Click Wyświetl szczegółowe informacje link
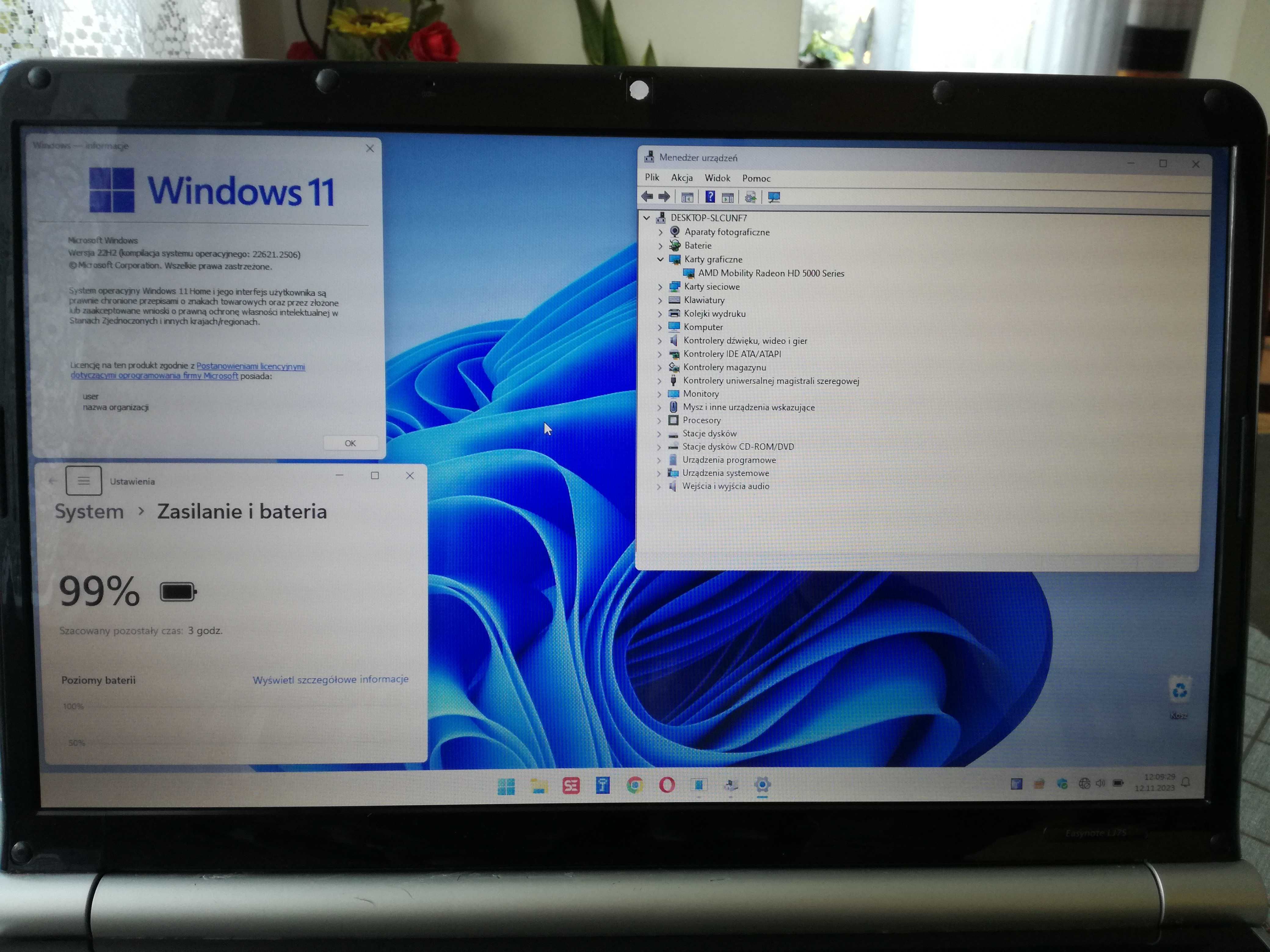The height and width of the screenshot is (952, 1270). pos(331,679)
